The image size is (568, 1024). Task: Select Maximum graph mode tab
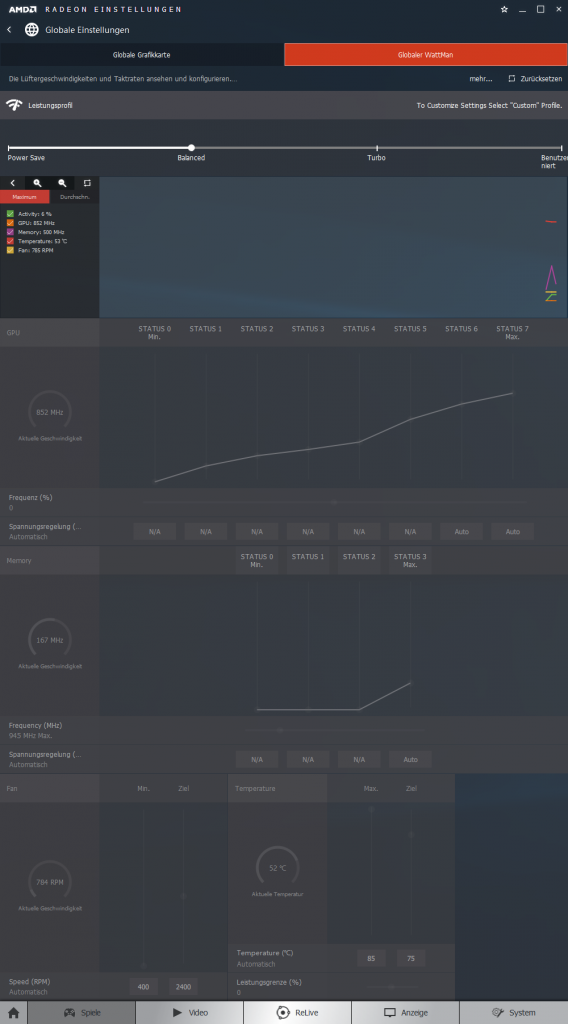point(24,197)
